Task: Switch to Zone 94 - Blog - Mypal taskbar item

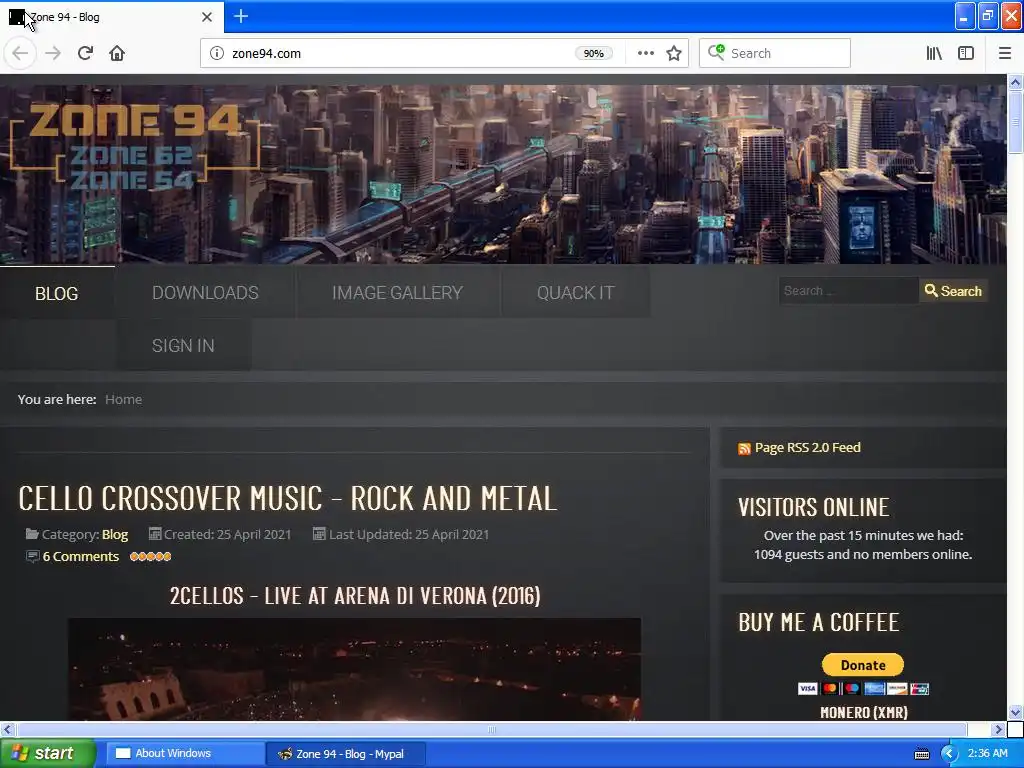Action: point(345,754)
